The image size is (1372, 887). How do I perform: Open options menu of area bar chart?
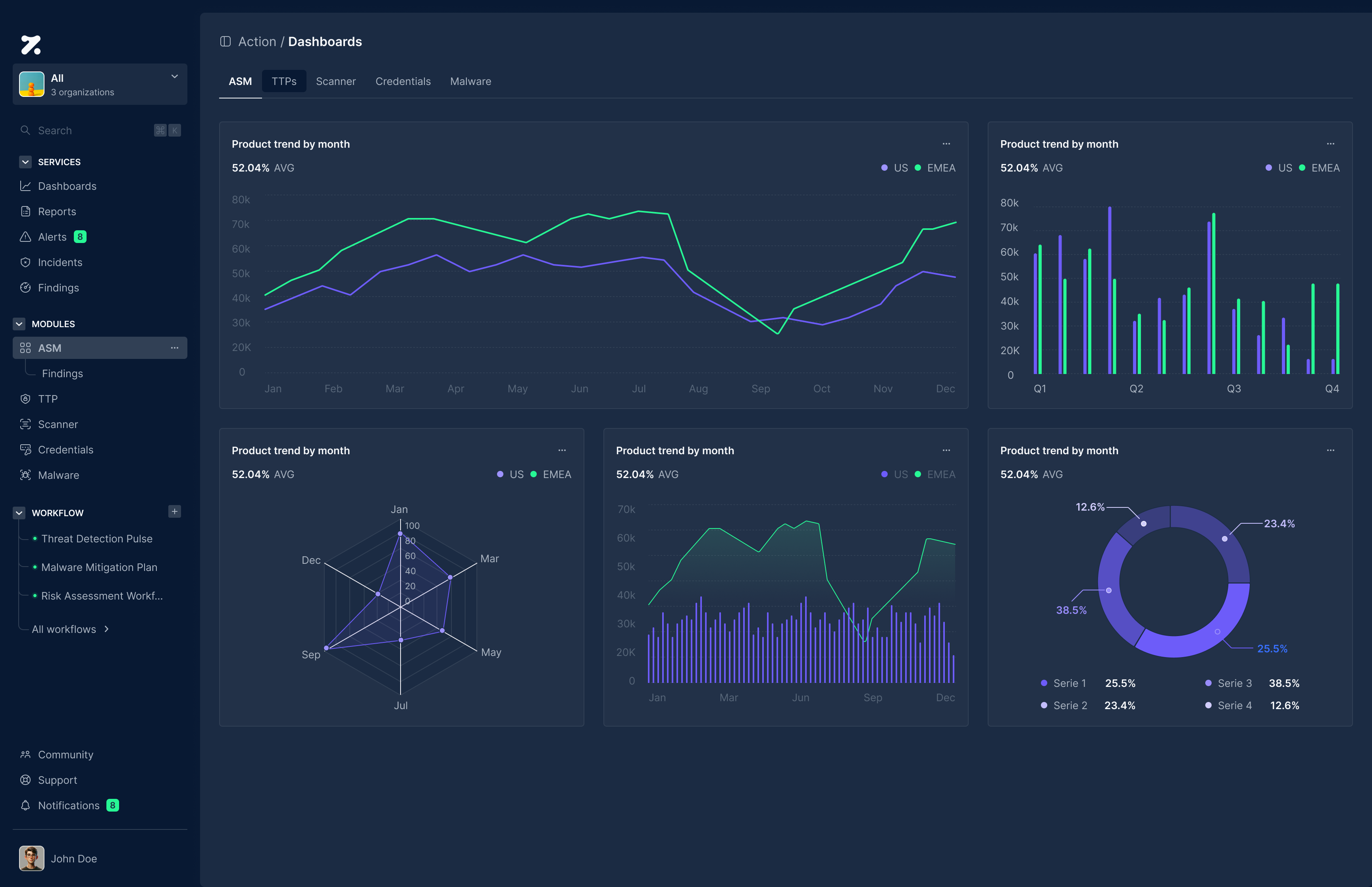[946, 450]
